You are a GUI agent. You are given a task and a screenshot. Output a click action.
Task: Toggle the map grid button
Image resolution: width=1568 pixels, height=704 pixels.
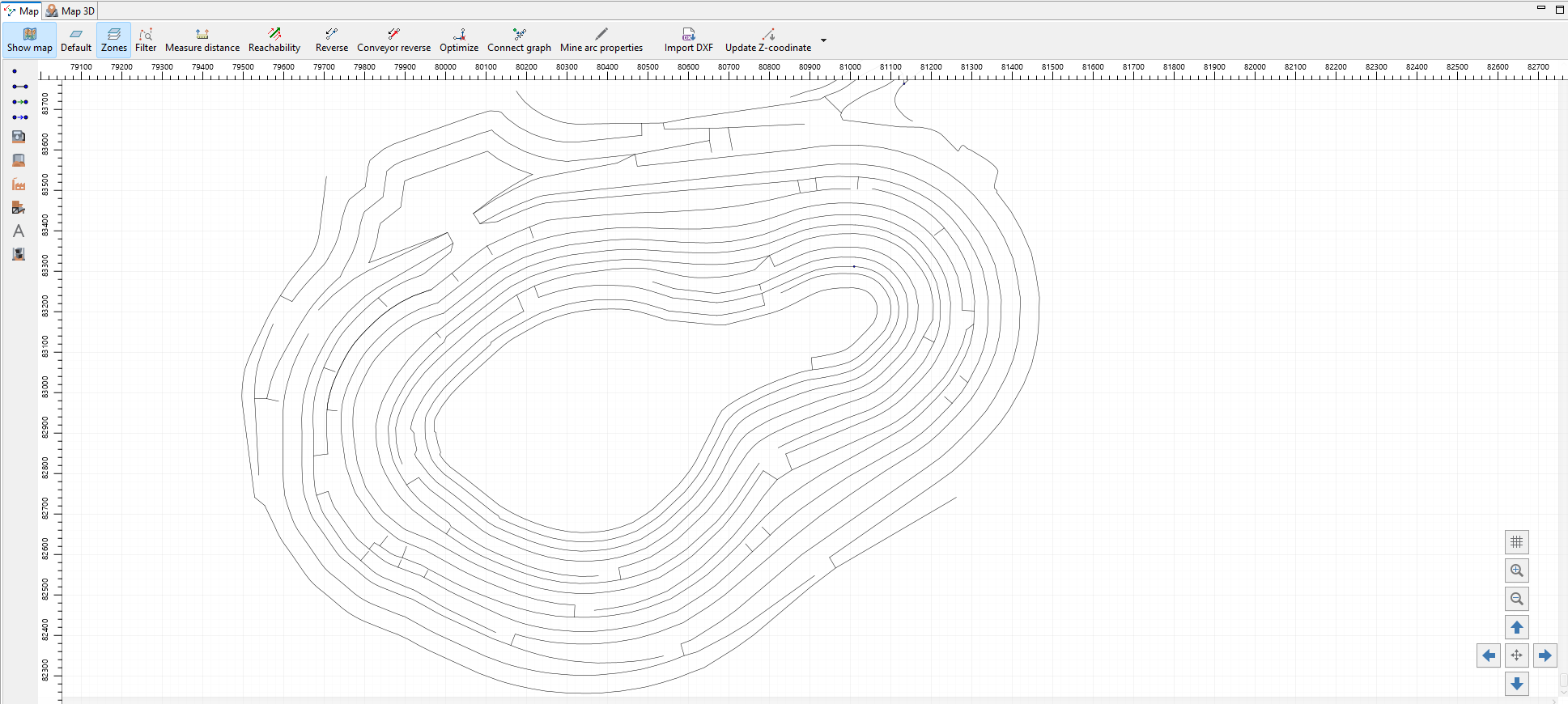(x=1517, y=542)
